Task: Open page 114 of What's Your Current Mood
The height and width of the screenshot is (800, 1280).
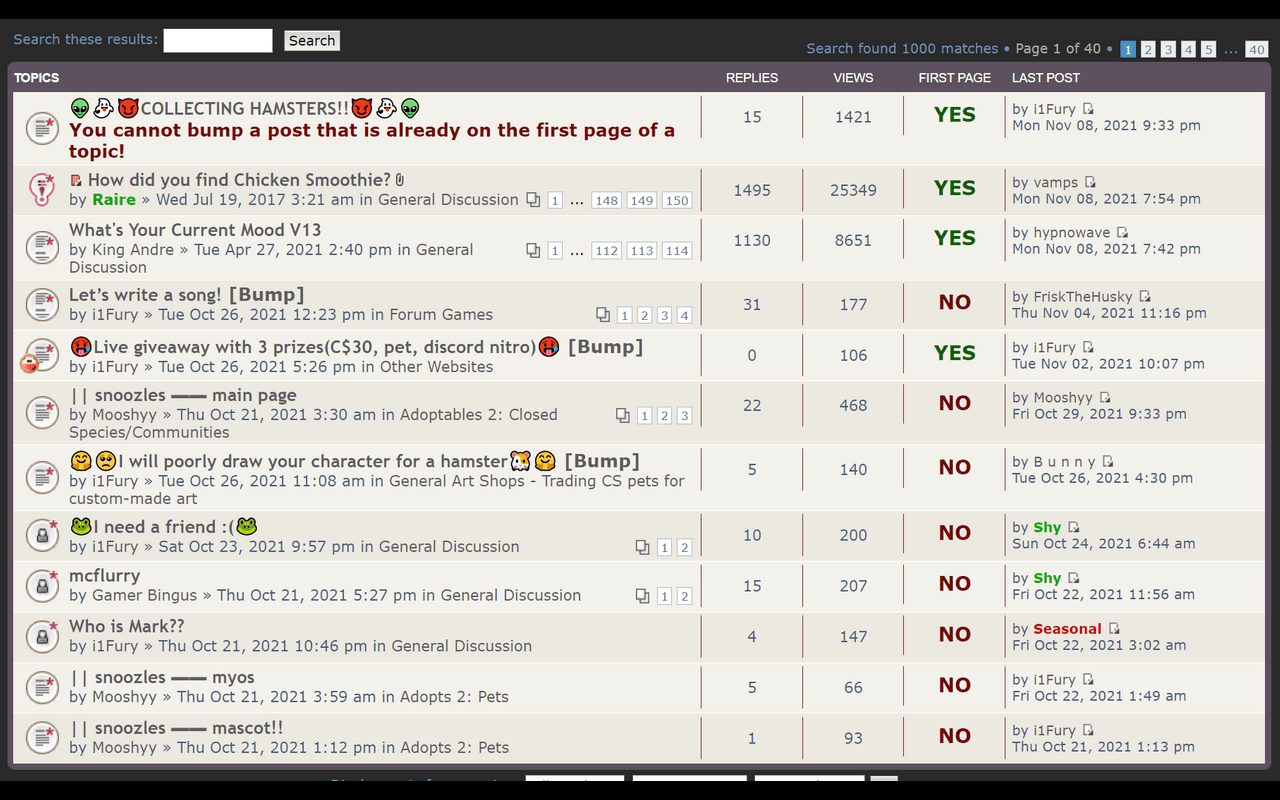Action: tap(677, 251)
